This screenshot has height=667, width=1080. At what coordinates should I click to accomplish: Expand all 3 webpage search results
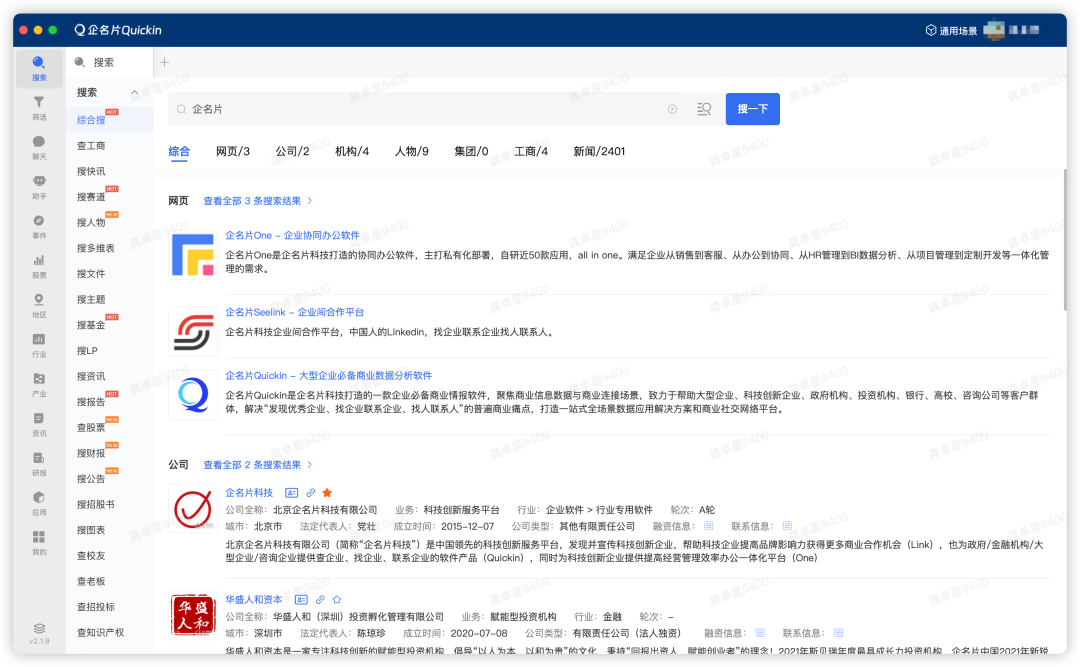click(x=258, y=201)
